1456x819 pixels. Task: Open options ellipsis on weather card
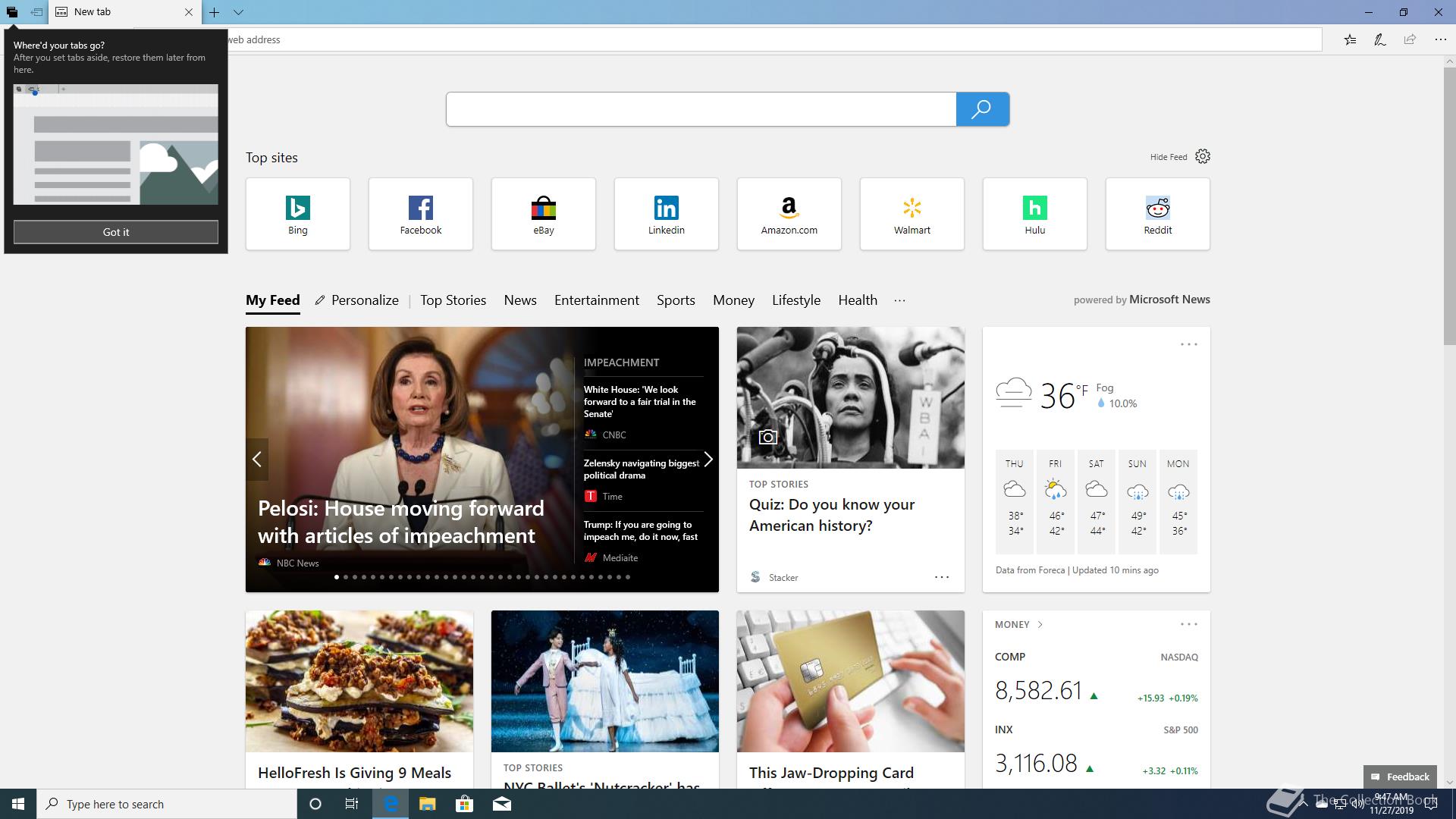pos(1189,344)
